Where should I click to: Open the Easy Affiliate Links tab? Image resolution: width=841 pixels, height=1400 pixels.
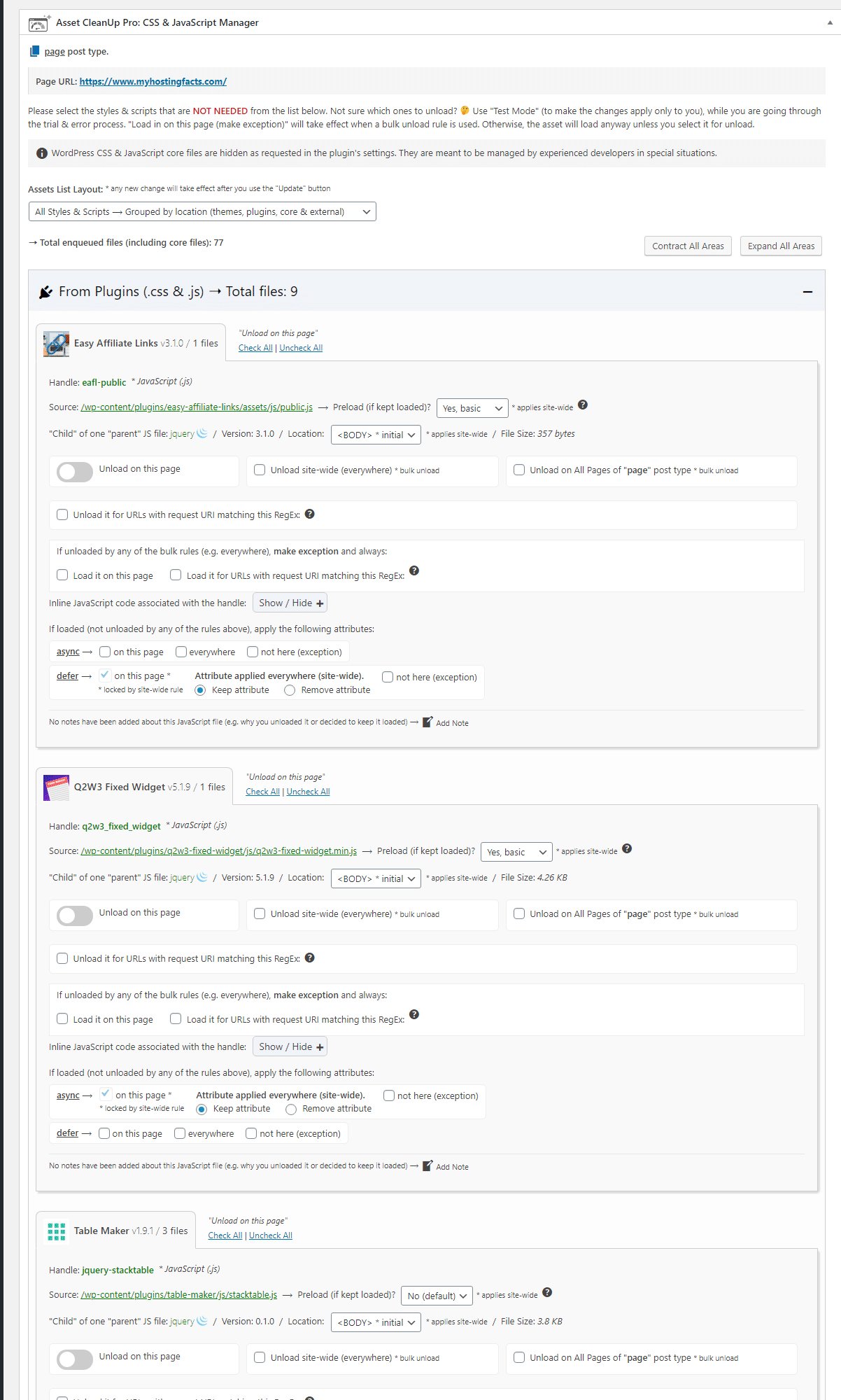pos(131,343)
